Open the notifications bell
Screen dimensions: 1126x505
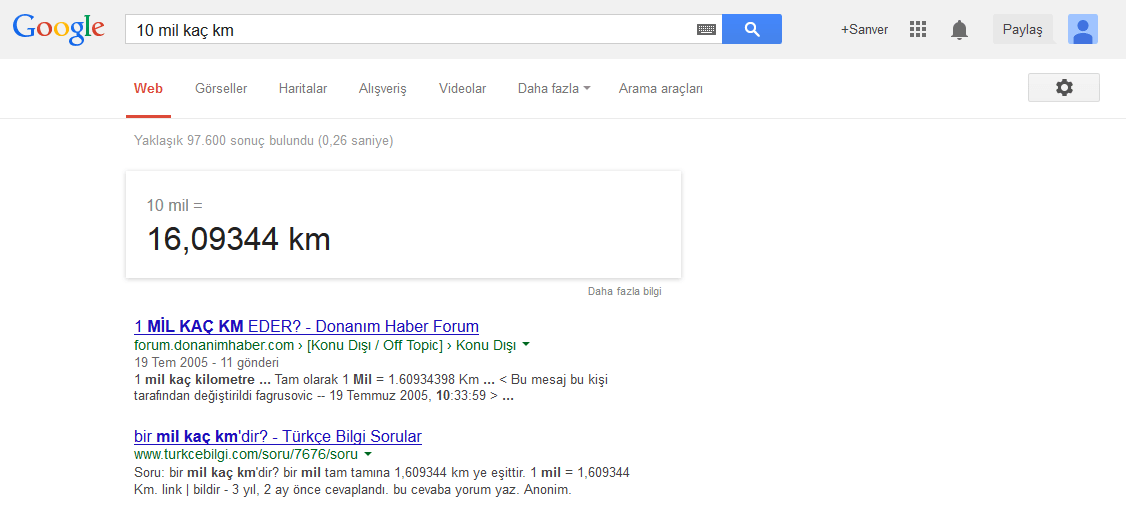tap(959, 29)
